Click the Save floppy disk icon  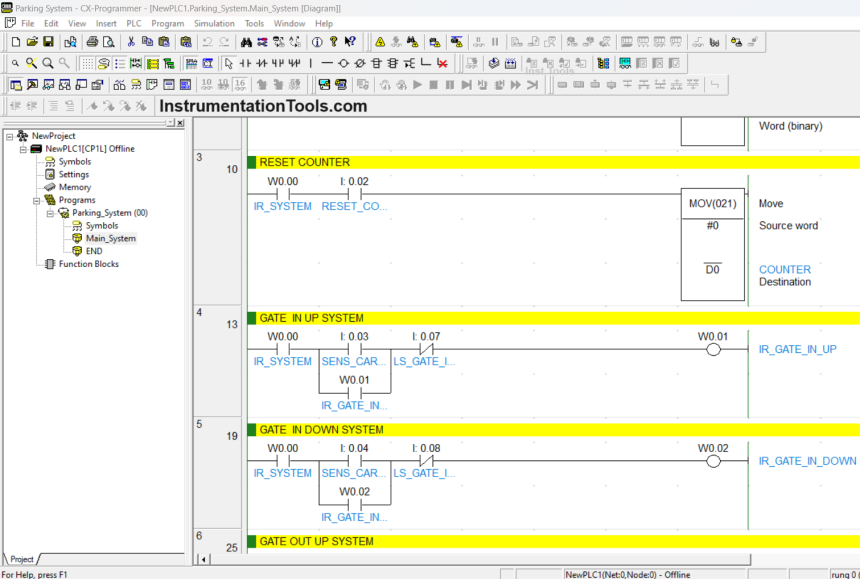coord(48,42)
